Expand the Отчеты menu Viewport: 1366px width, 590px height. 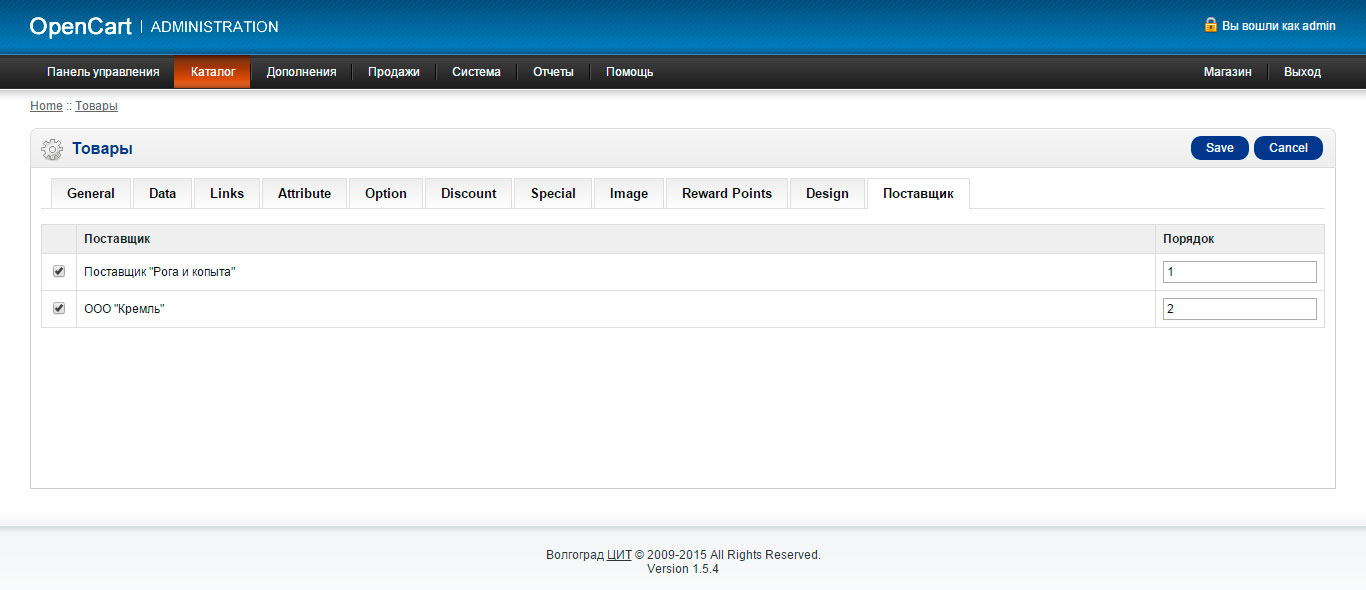point(553,72)
